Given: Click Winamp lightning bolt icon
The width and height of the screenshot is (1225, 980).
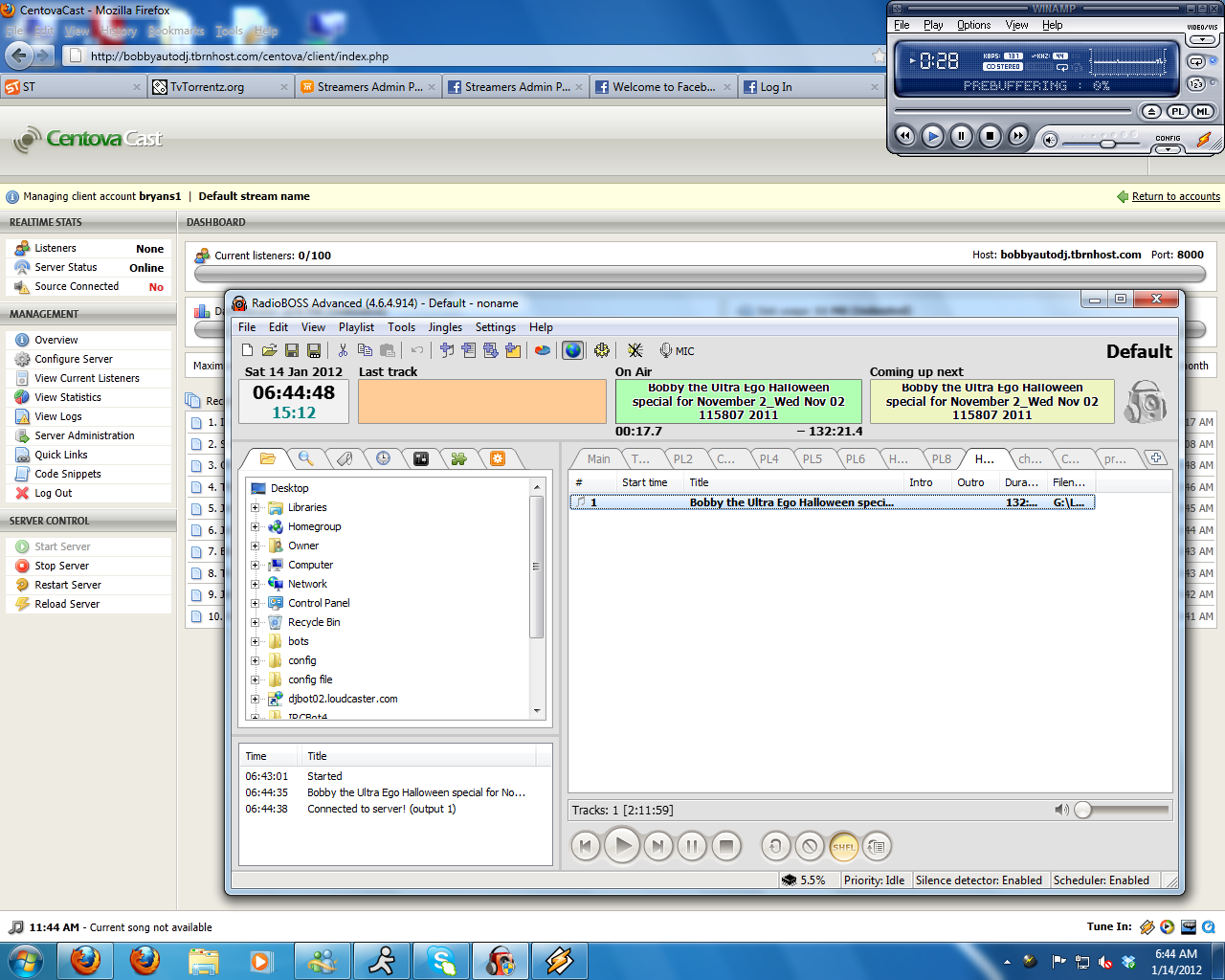Looking at the screenshot, I should pos(1204,140).
